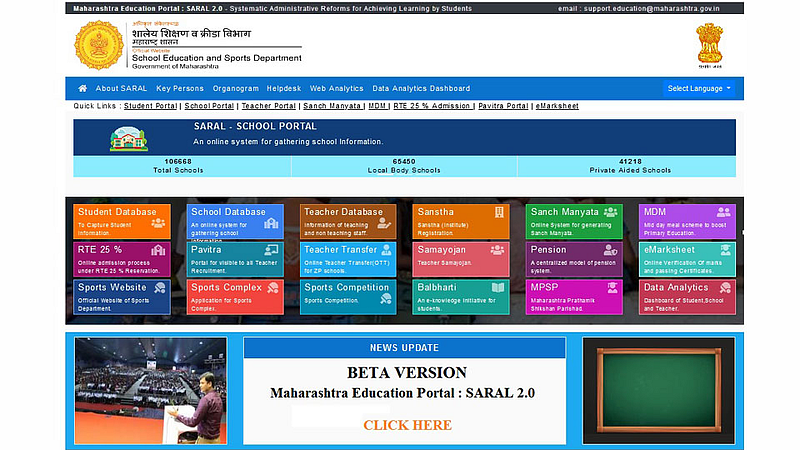The width and height of the screenshot is (800, 450).
Task: Select the Balbharti tile book icon
Action: click(x=498, y=288)
